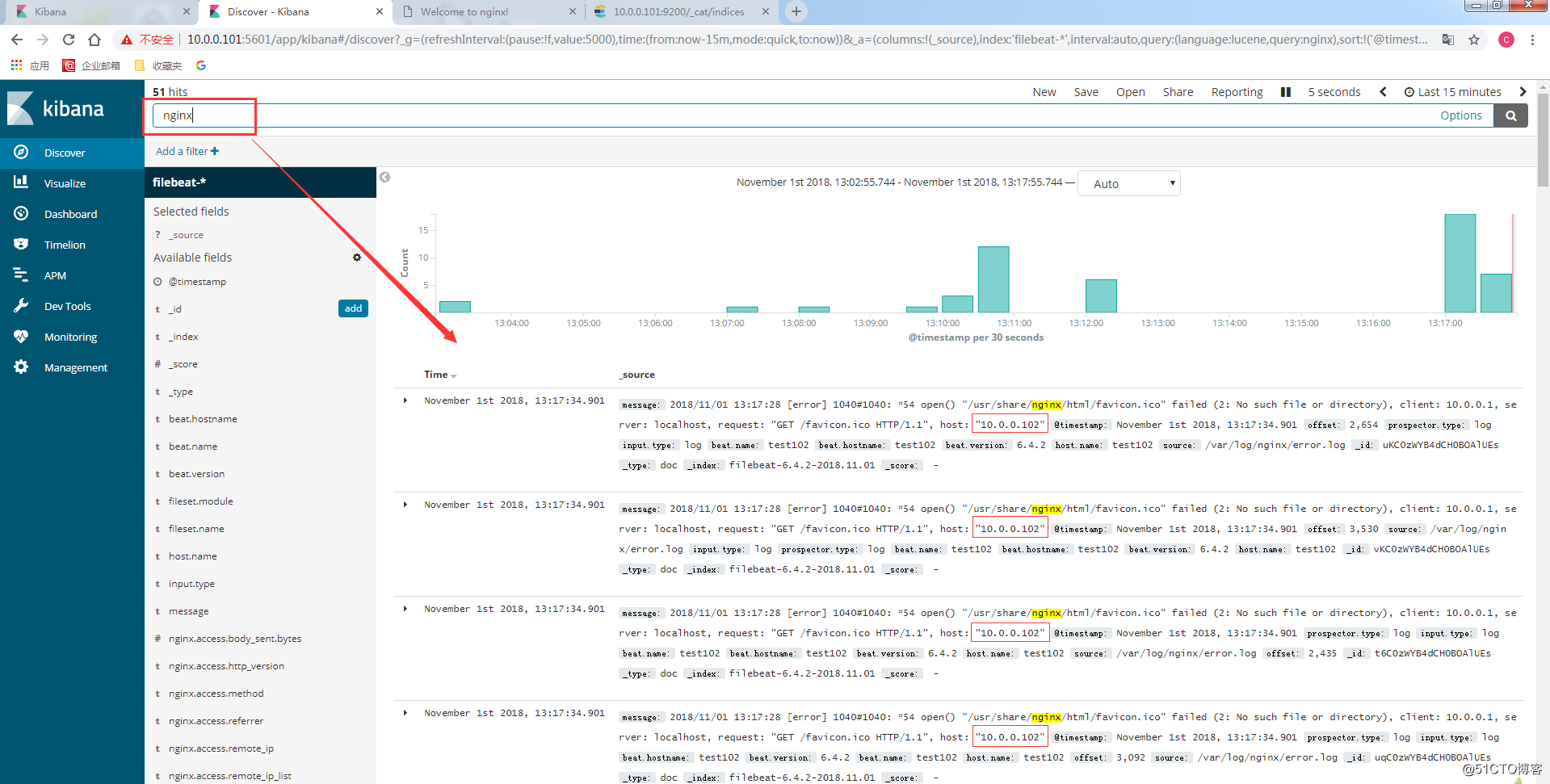
Task: Click Save in the top menu
Action: (1086, 92)
